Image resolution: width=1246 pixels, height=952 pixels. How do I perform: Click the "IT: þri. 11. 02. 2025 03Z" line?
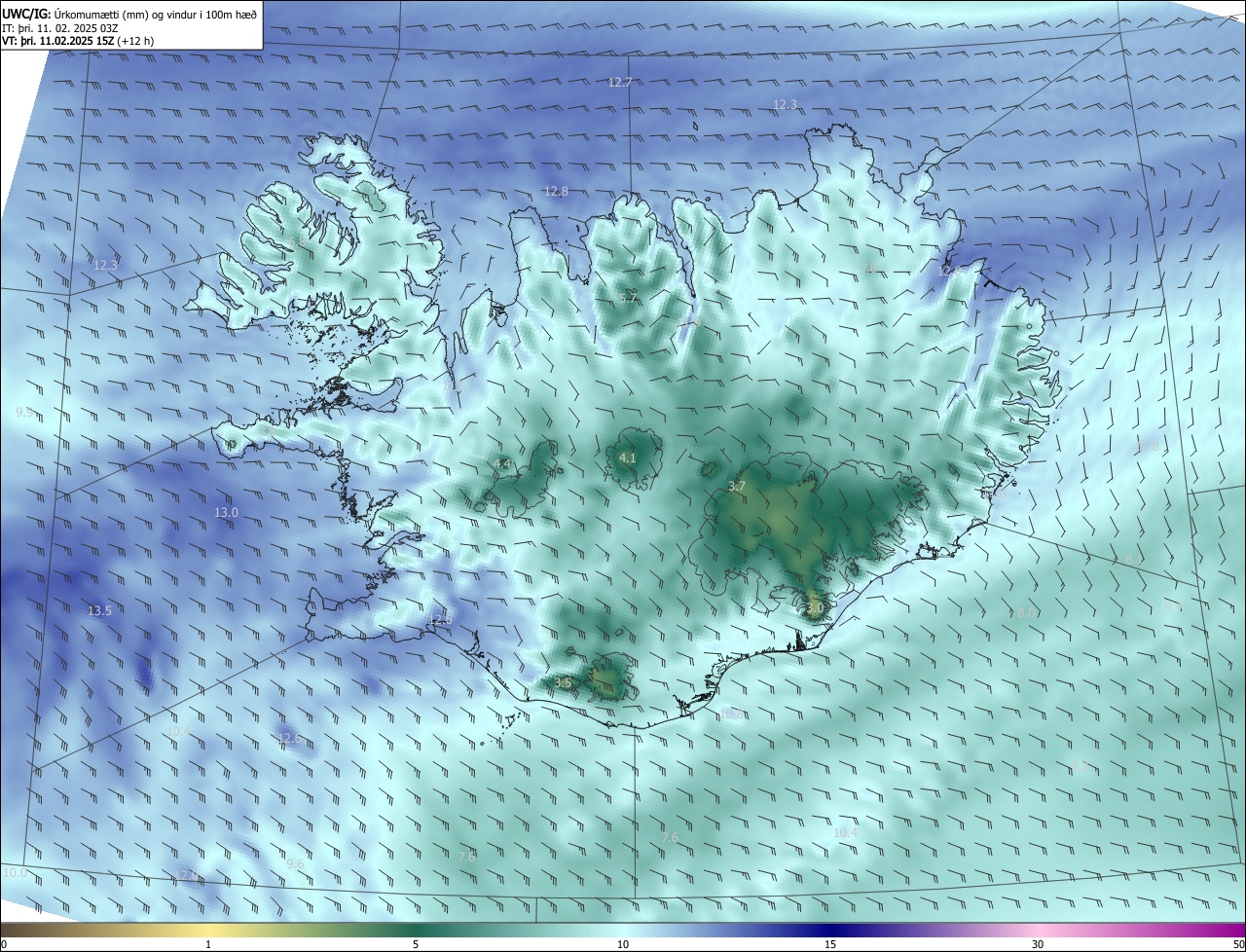(x=59, y=27)
